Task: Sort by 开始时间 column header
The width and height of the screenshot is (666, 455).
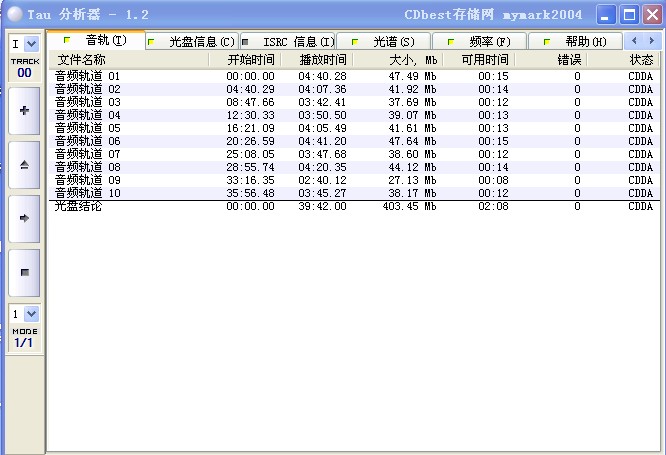Action: point(245,60)
